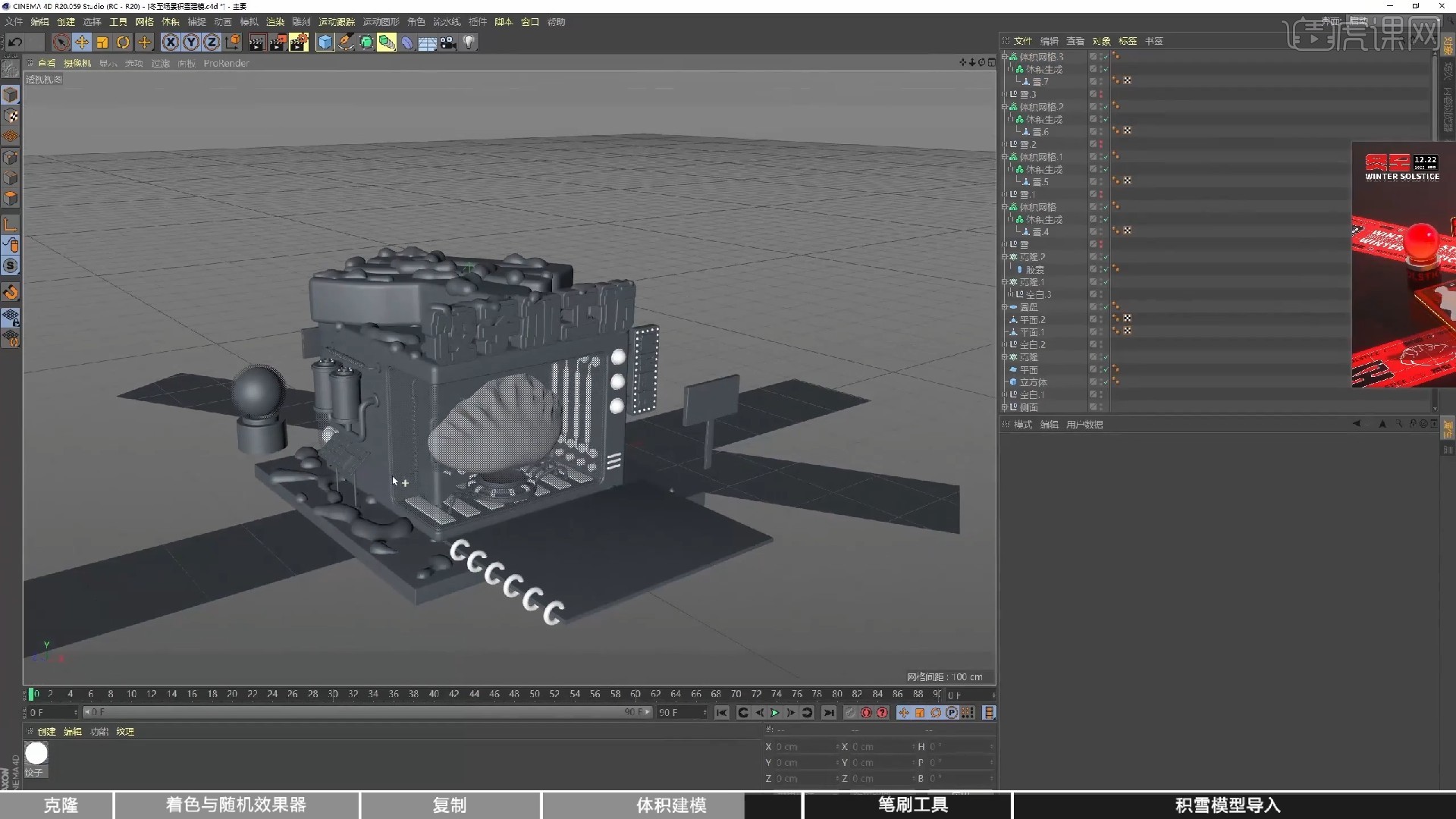Select the 平面.2 object row
This screenshot has width=1456, height=819.
(1032, 319)
